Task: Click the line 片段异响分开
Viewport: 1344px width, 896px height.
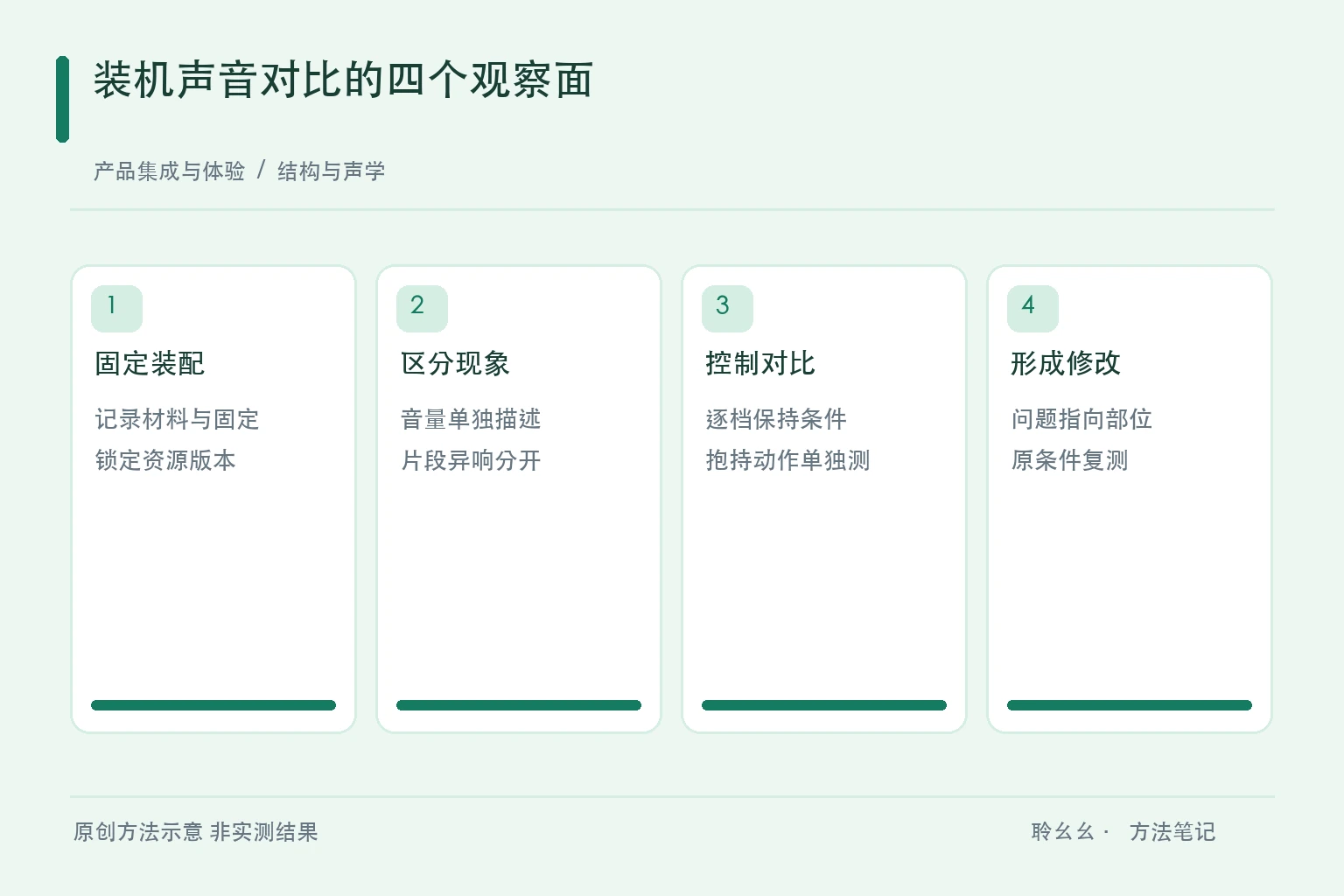Action: [471, 460]
